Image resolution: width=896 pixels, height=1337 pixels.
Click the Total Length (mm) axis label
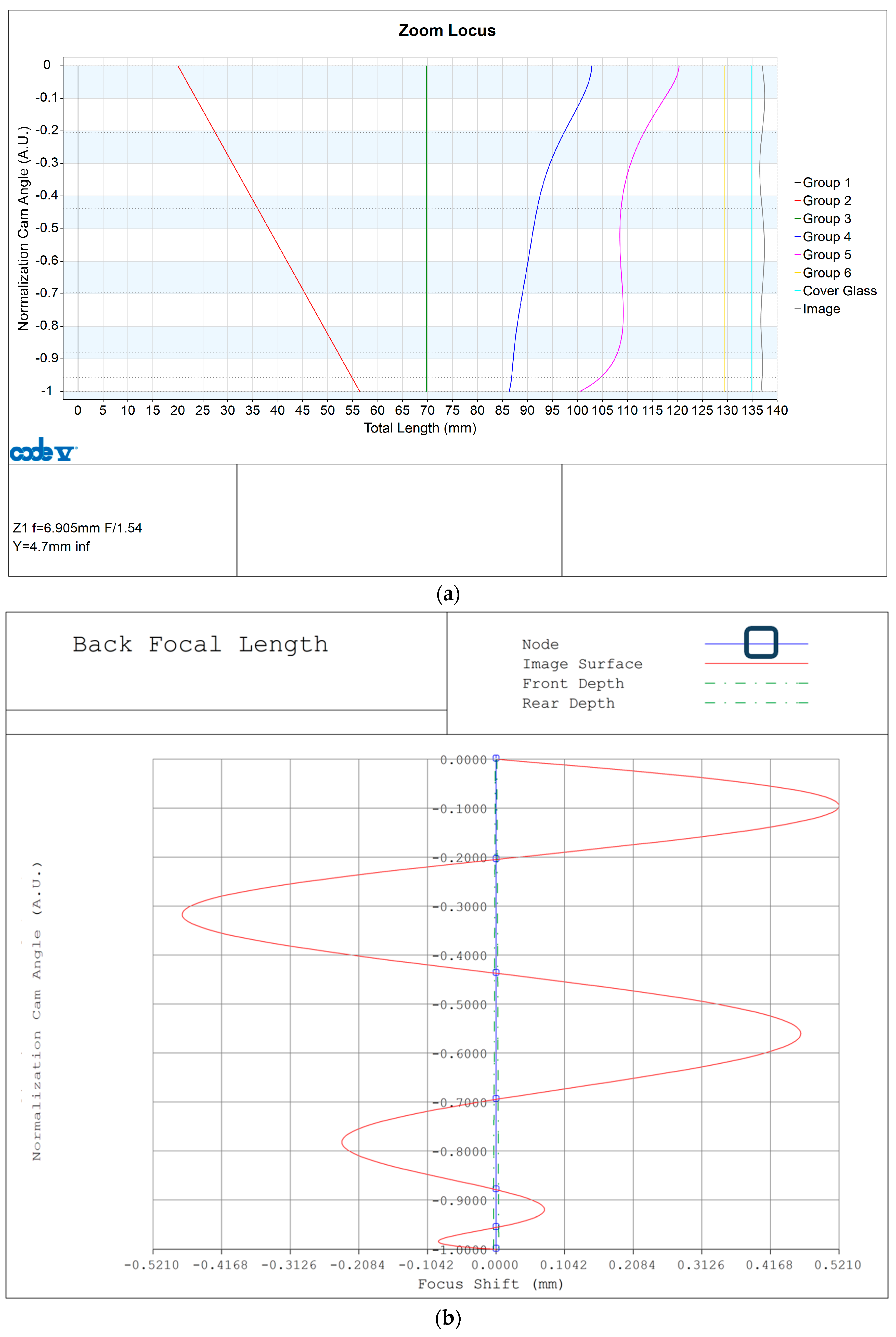click(420, 428)
